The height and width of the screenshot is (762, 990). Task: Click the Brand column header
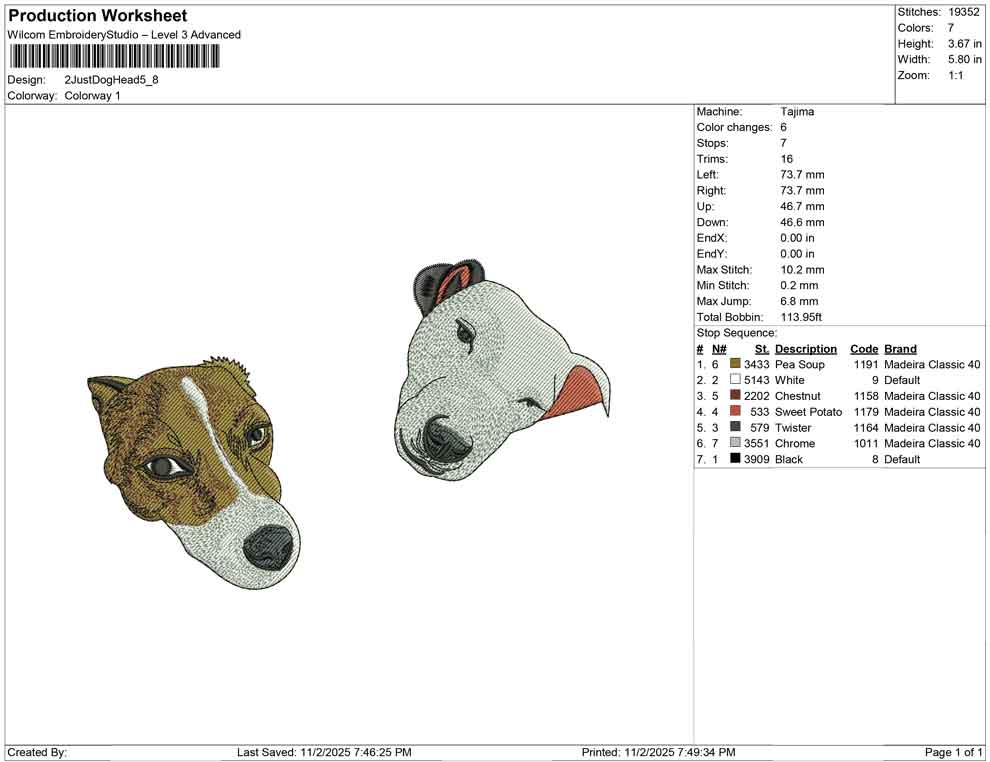click(900, 348)
